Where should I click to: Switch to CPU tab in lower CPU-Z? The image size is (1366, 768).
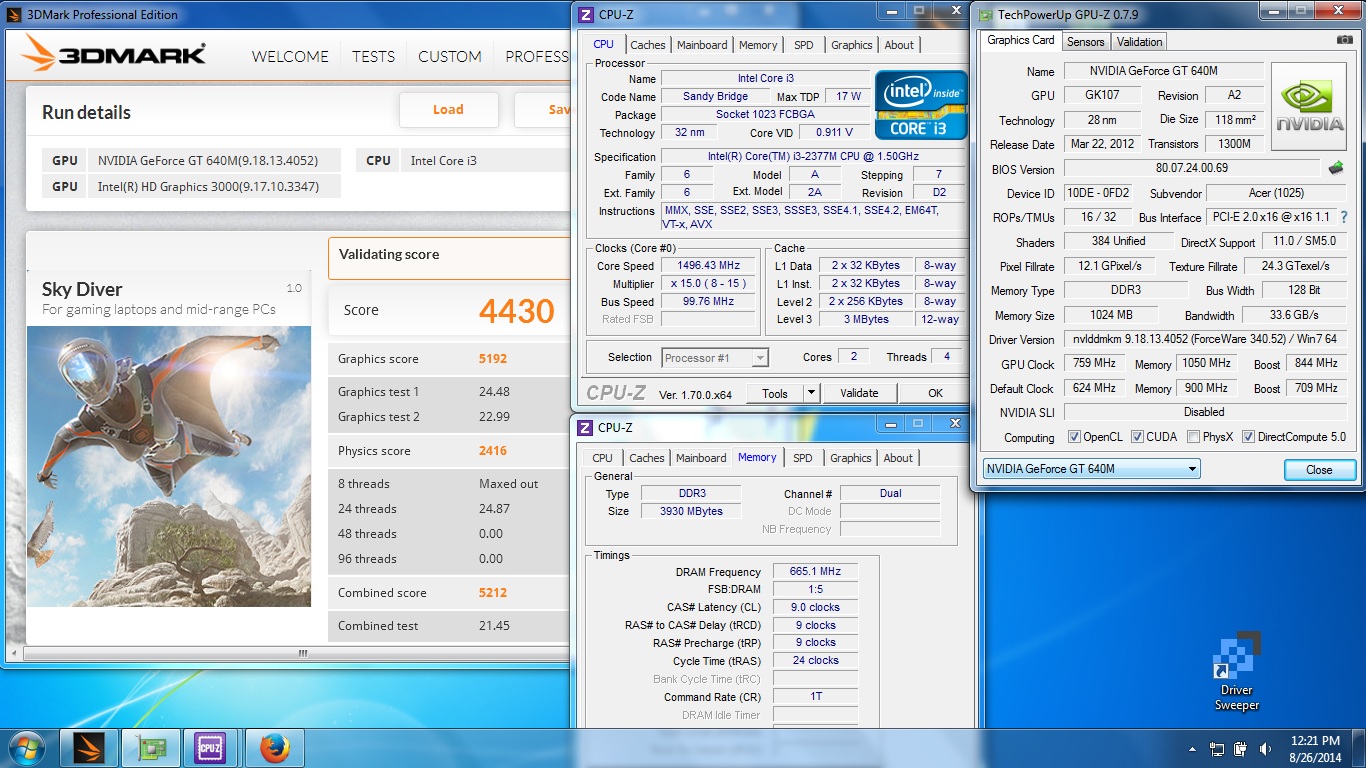coord(602,458)
